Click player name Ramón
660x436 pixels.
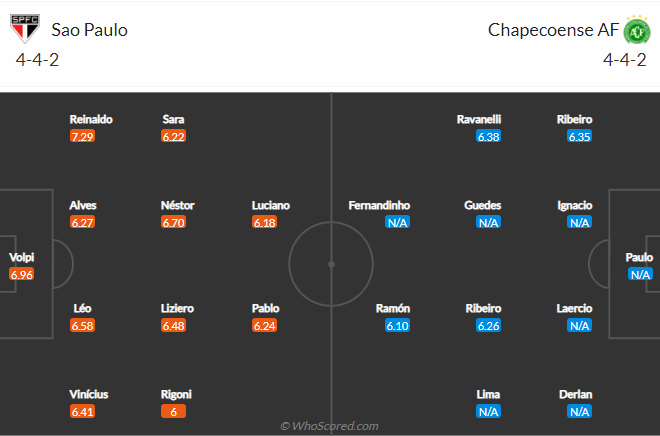click(393, 308)
